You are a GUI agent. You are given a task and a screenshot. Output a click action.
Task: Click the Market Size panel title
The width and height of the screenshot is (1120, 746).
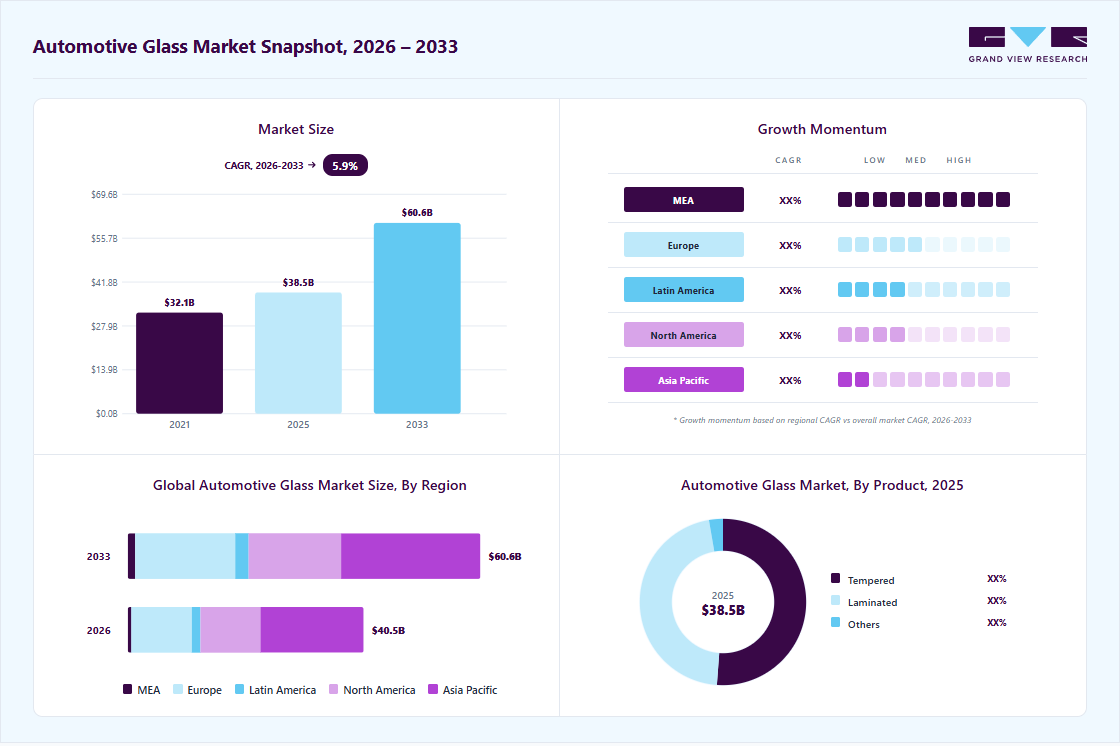pyautogui.click(x=296, y=129)
